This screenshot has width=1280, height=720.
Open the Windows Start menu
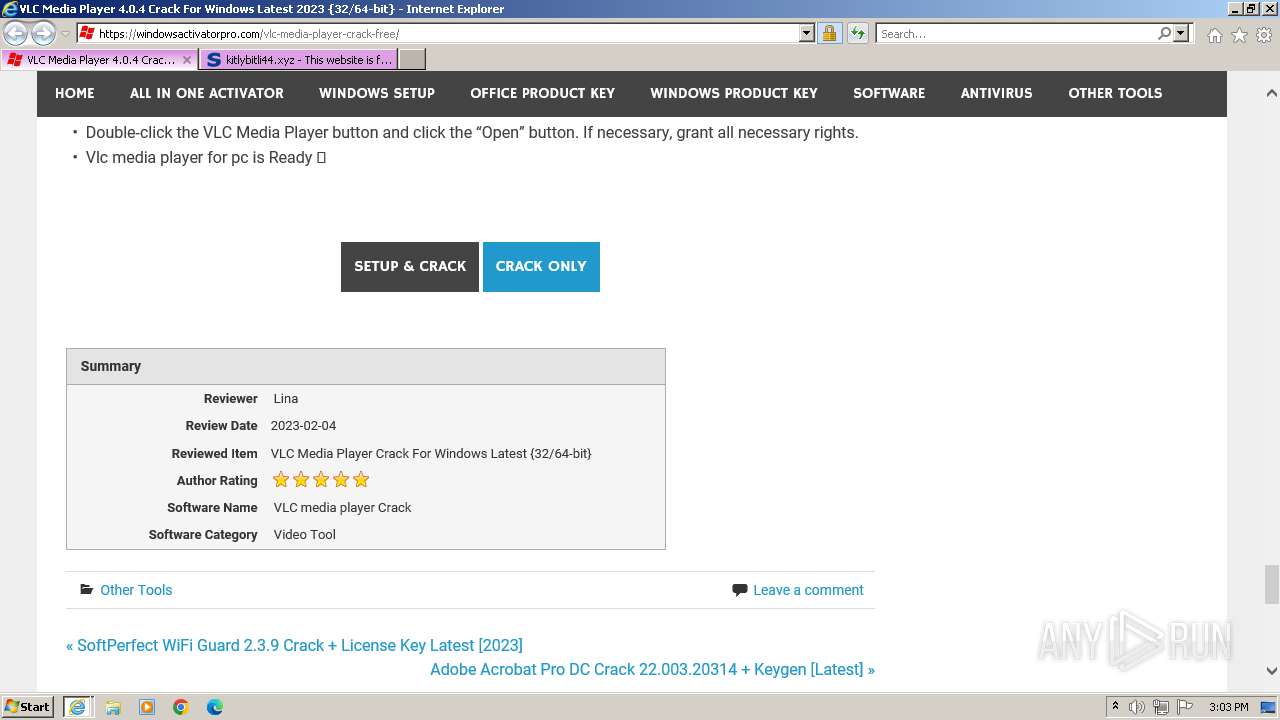[x=28, y=707]
